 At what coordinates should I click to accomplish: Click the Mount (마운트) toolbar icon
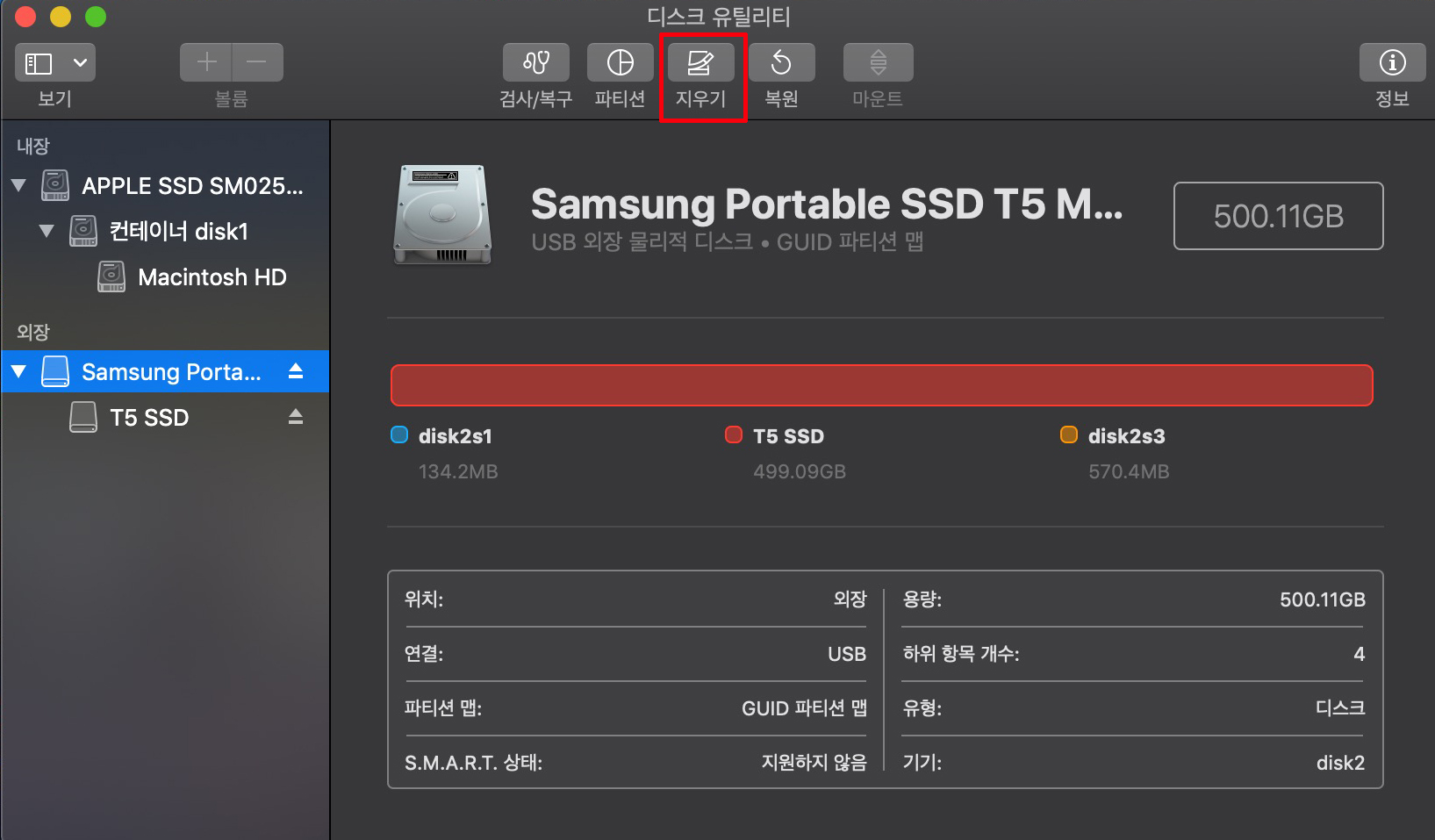878,62
